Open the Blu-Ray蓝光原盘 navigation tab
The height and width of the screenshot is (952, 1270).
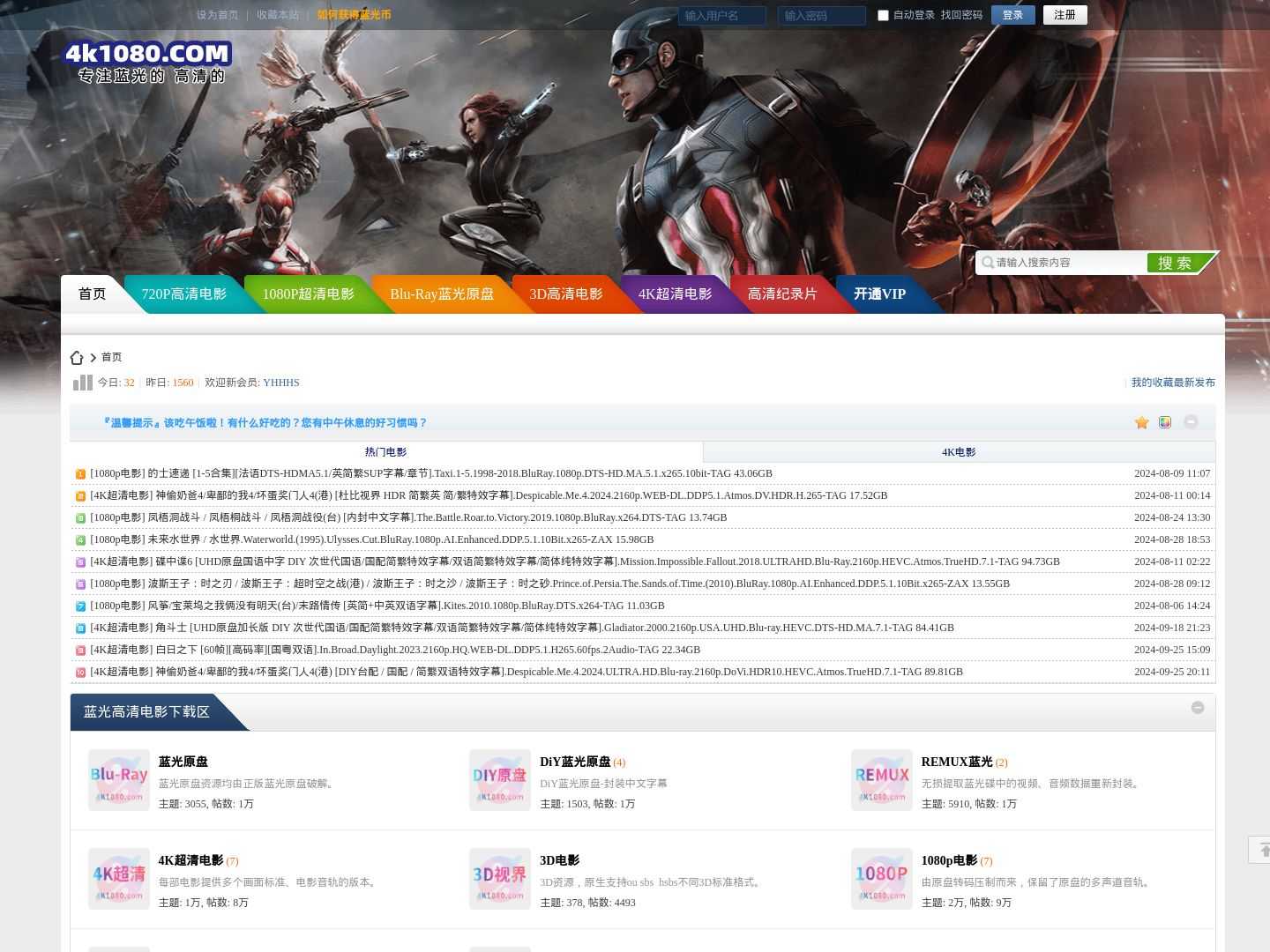point(442,294)
